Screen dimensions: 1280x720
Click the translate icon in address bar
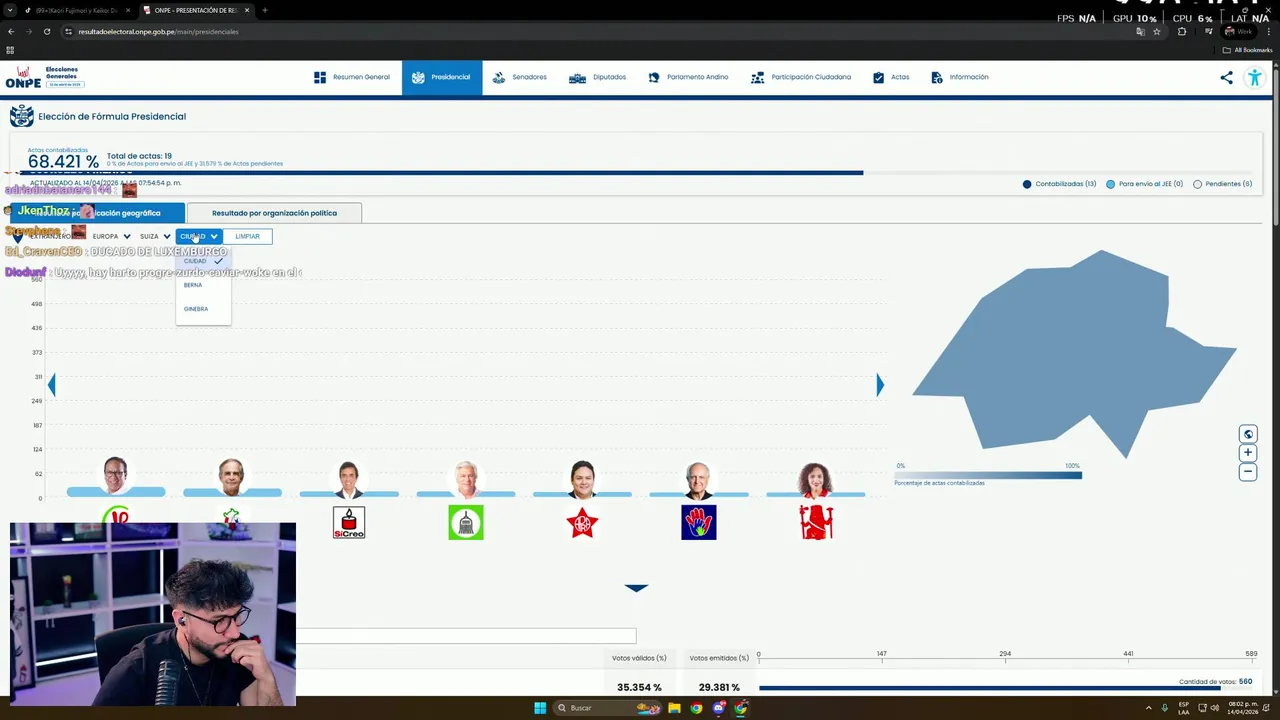(x=1140, y=31)
